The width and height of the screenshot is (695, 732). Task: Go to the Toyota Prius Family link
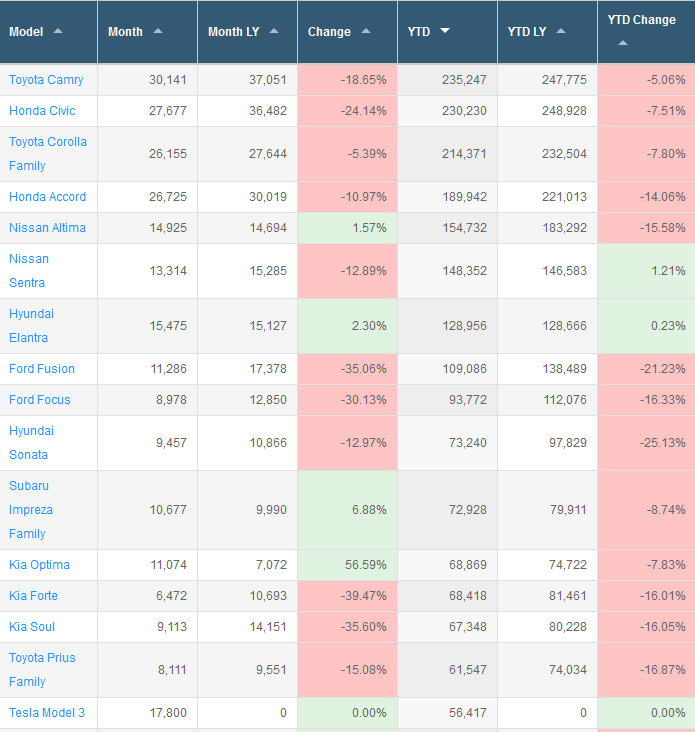coord(42,669)
